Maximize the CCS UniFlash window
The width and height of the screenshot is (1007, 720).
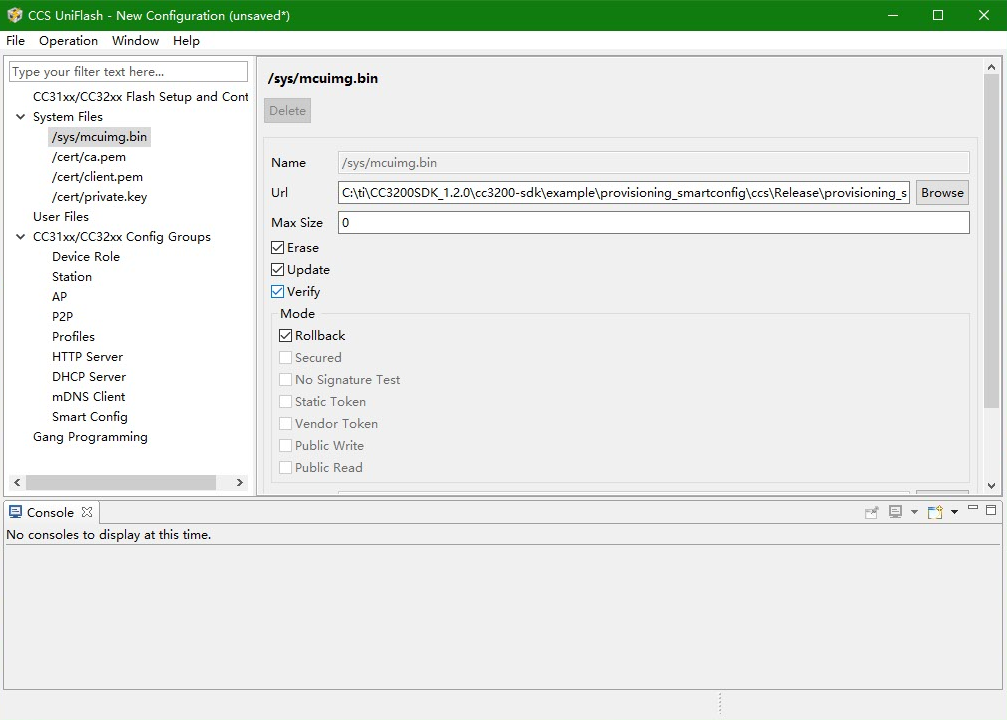coord(938,15)
